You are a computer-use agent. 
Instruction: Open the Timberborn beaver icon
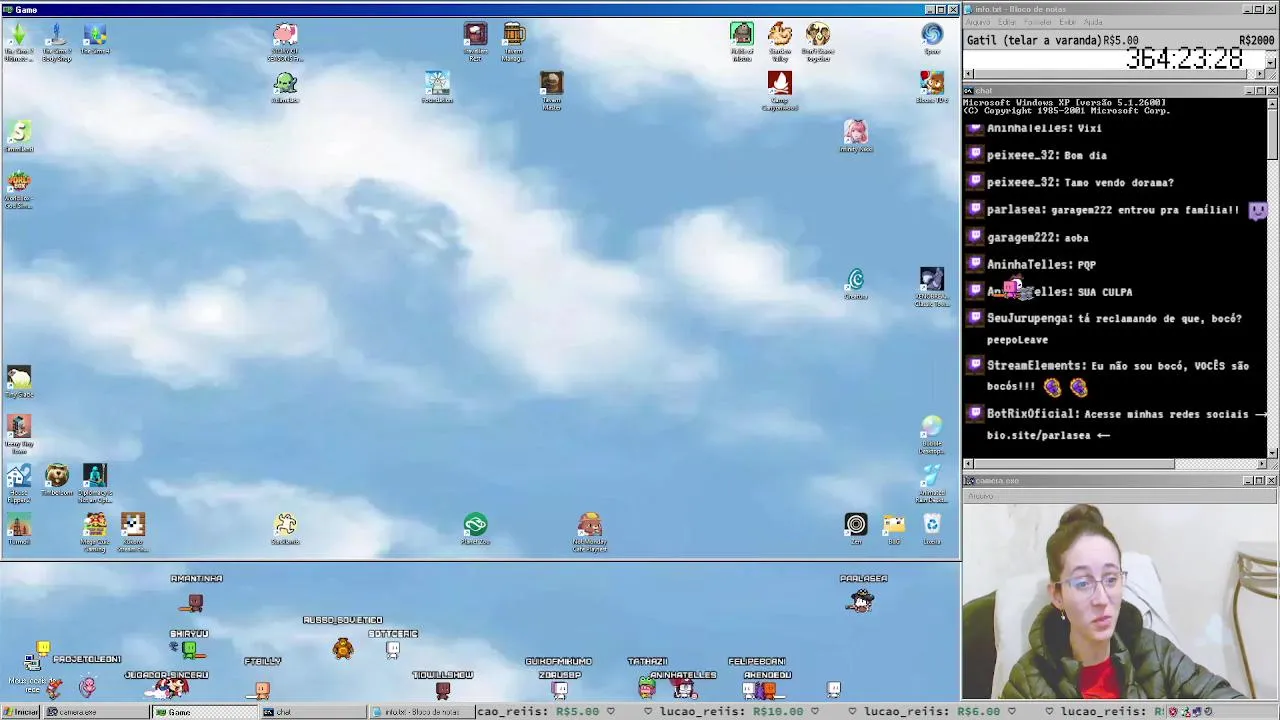pyautogui.click(x=57, y=479)
